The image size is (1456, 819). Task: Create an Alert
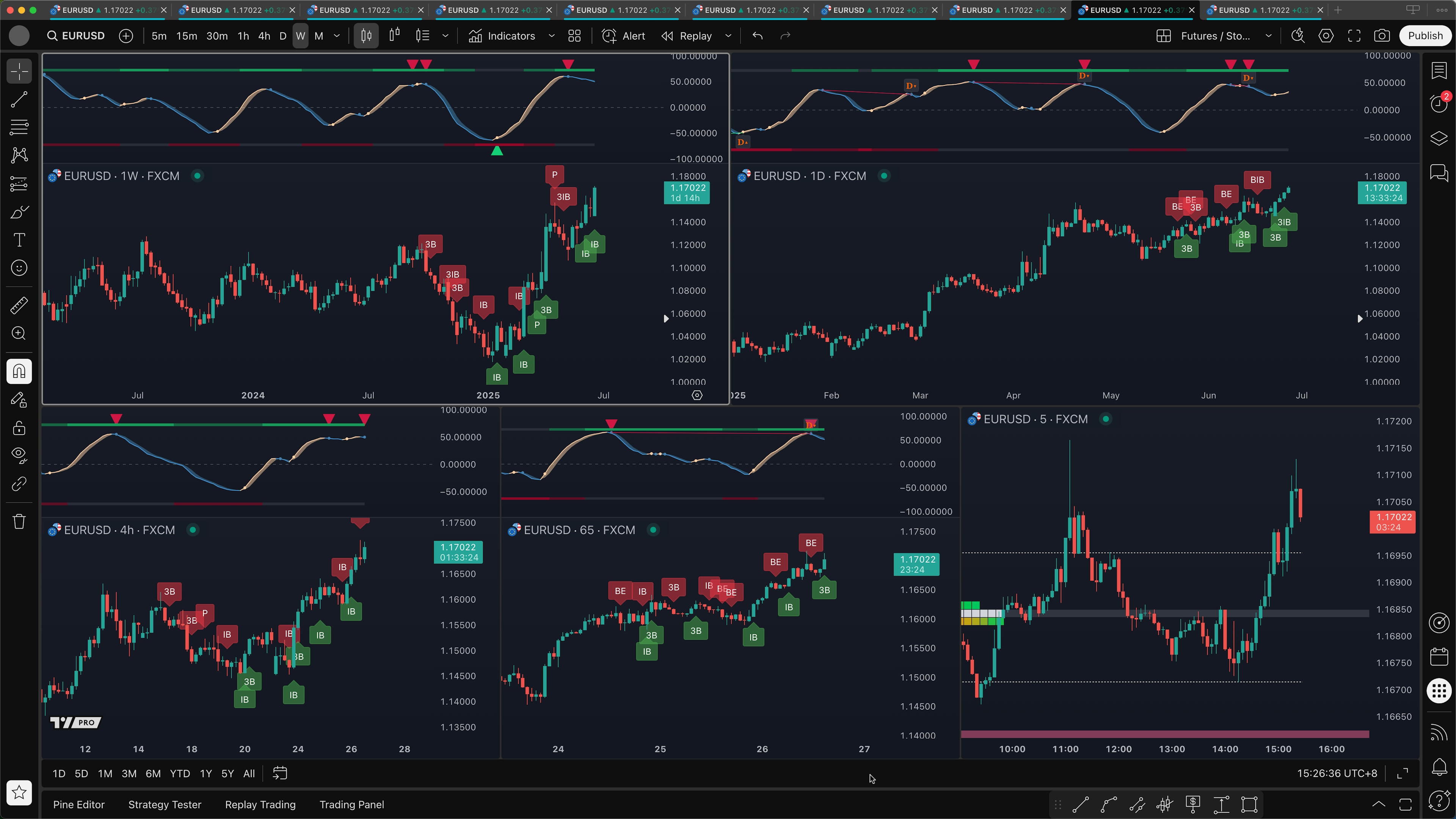click(623, 36)
